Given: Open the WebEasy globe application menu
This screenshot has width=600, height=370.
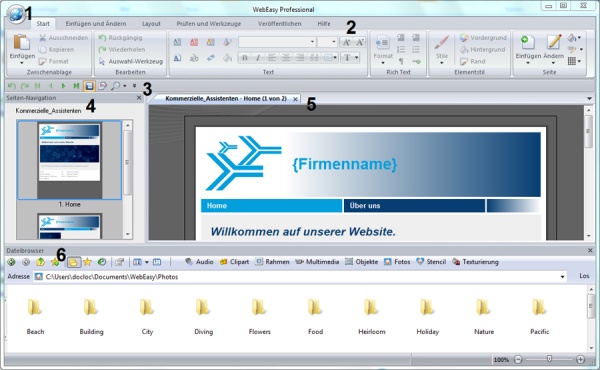Looking at the screenshot, I should pos(16,15).
